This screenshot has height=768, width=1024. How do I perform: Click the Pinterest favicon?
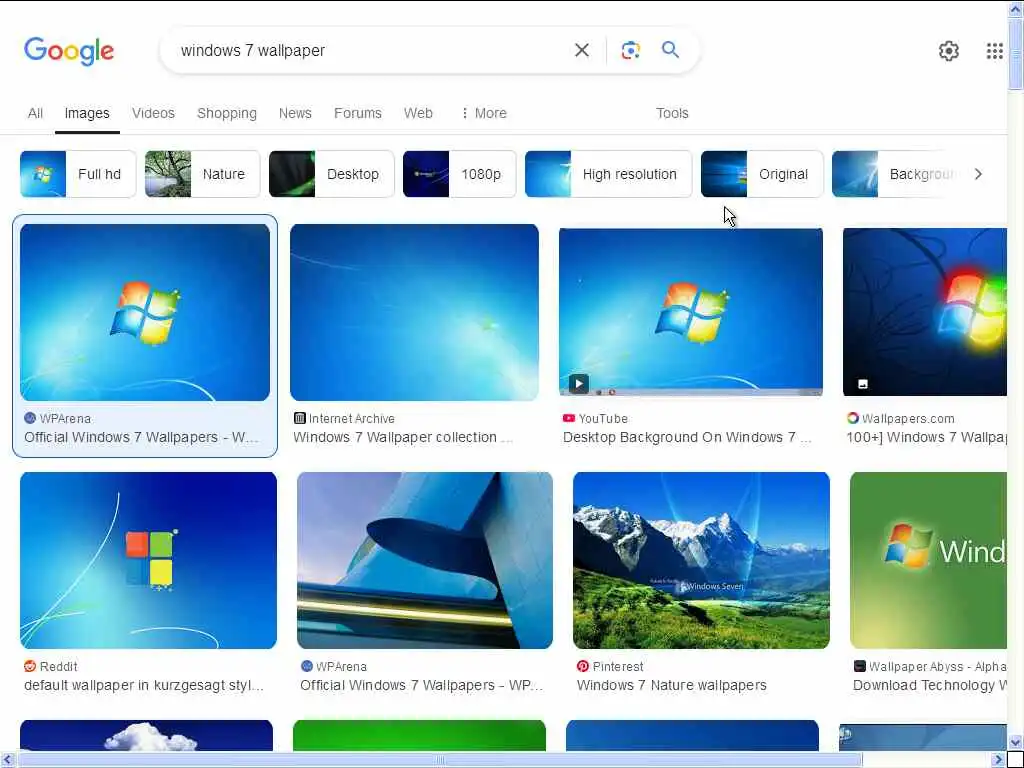tap(583, 666)
